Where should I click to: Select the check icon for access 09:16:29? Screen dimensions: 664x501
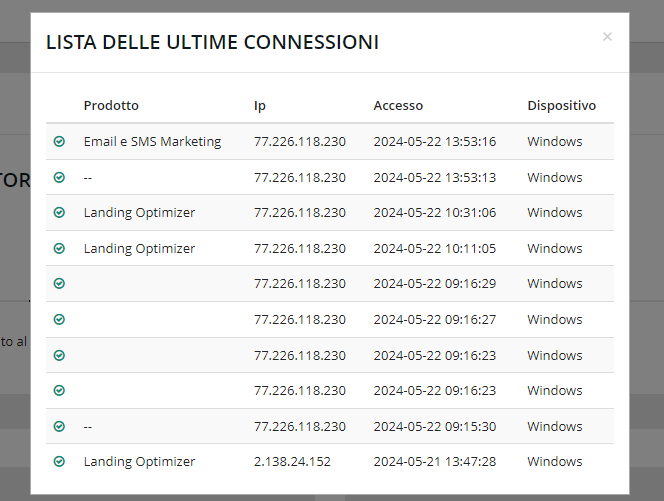click(59, 284)
